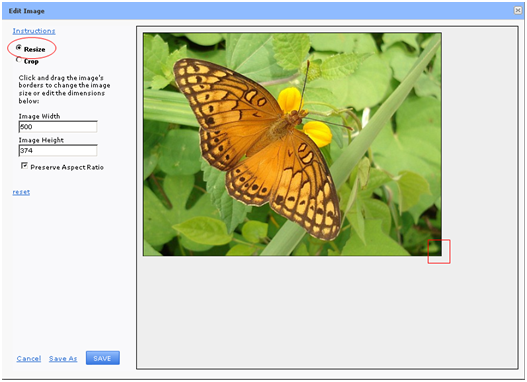The width and height of the screenshot is (527, 382).
Task: Click the 'Image Width' label text
Action: point(39,116)
